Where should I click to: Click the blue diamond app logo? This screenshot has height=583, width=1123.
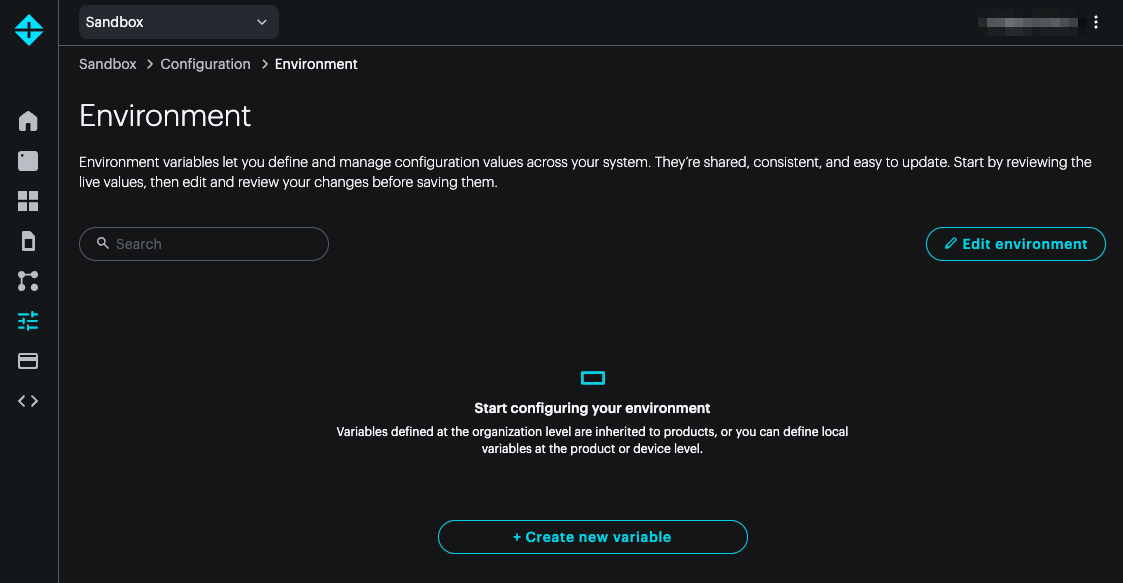[x=29, y=30]
